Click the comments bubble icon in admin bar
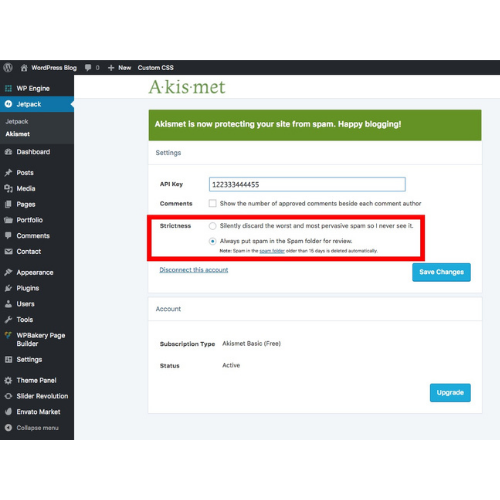Screen dimensions: 500x500 click(88, 68)
